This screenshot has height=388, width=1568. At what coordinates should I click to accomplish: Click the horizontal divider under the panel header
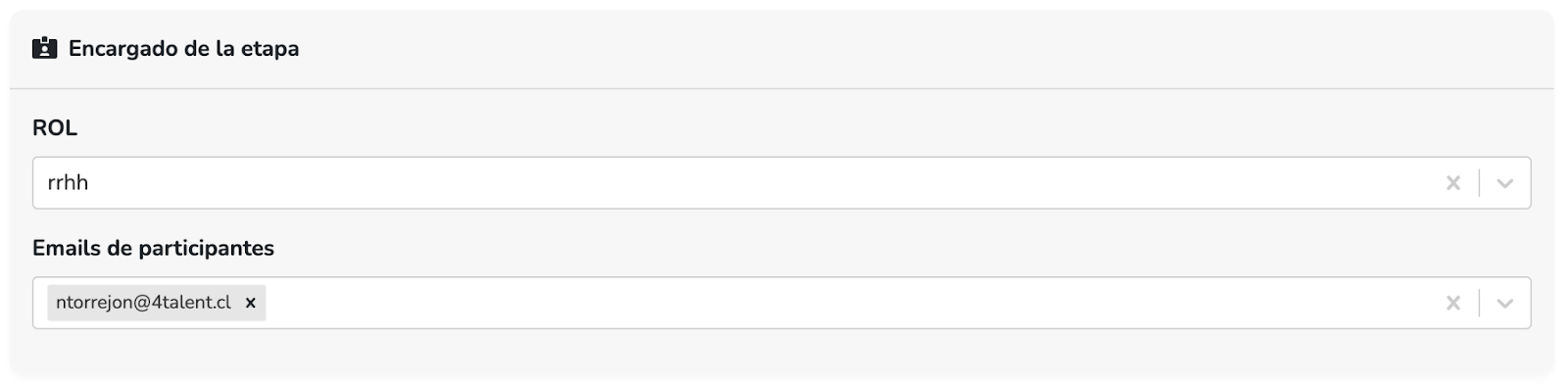click(781, 89)
